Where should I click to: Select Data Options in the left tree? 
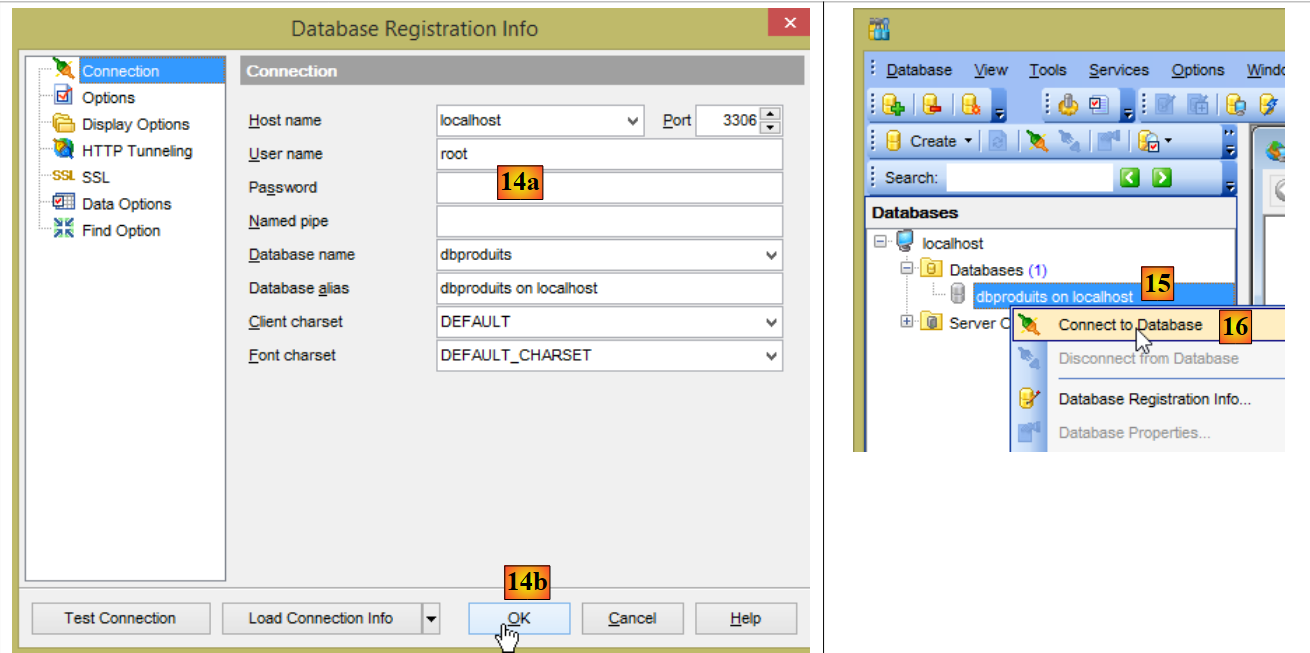pyautogui.click(x=126, y=204)
